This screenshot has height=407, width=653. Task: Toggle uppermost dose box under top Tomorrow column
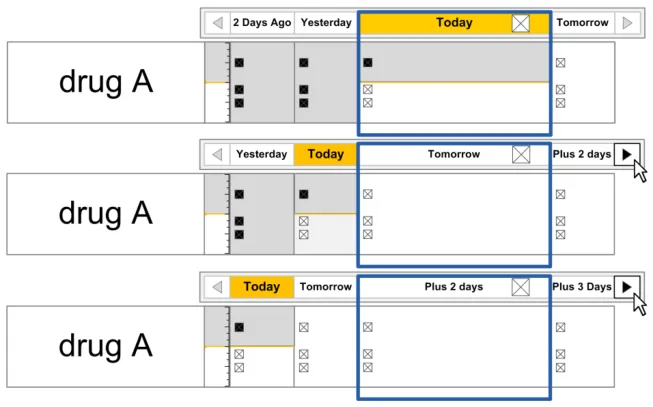coord(560,63)
